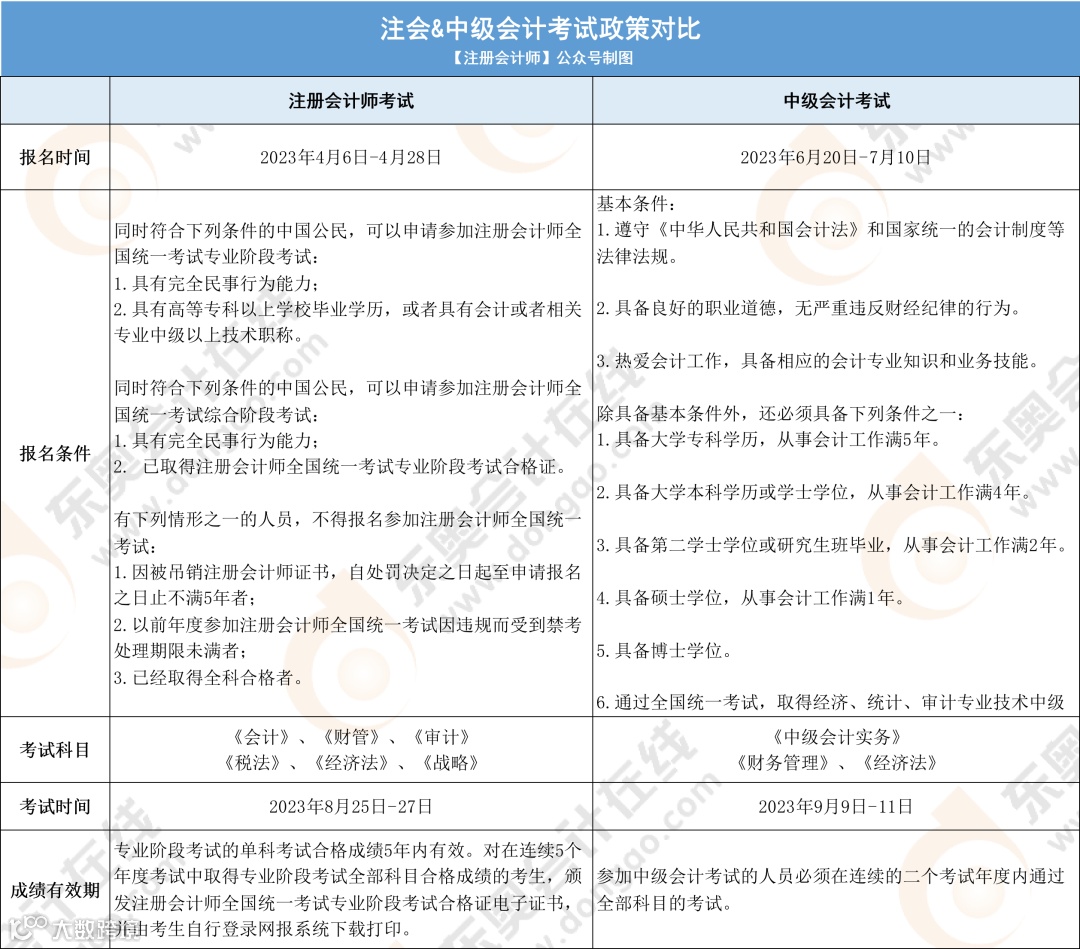Click the line '专业中级以上技术职称。'

(x=209, y=335)
